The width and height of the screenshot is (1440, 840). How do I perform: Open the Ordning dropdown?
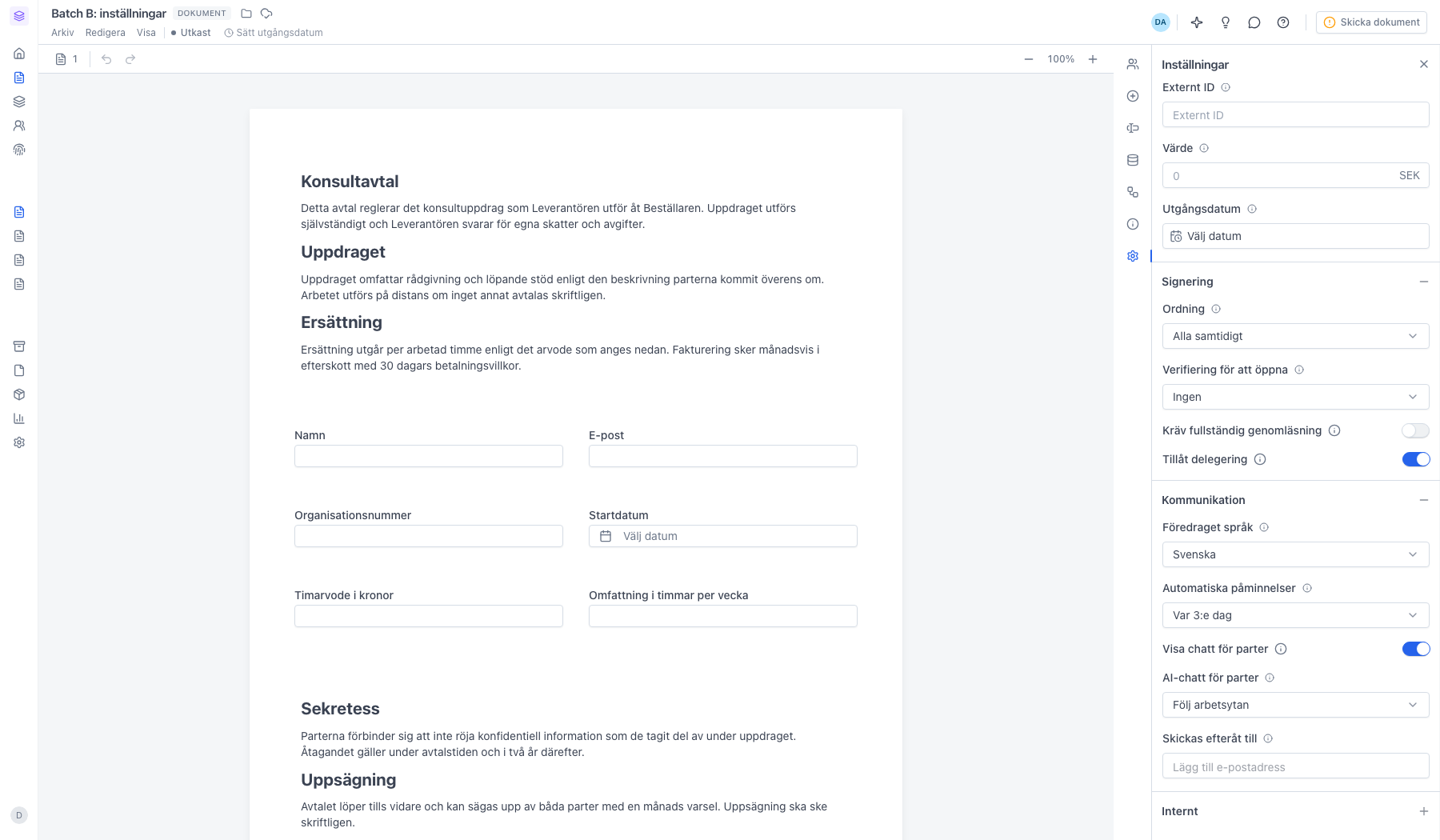pyautogui.click(x=1295, y=336)
